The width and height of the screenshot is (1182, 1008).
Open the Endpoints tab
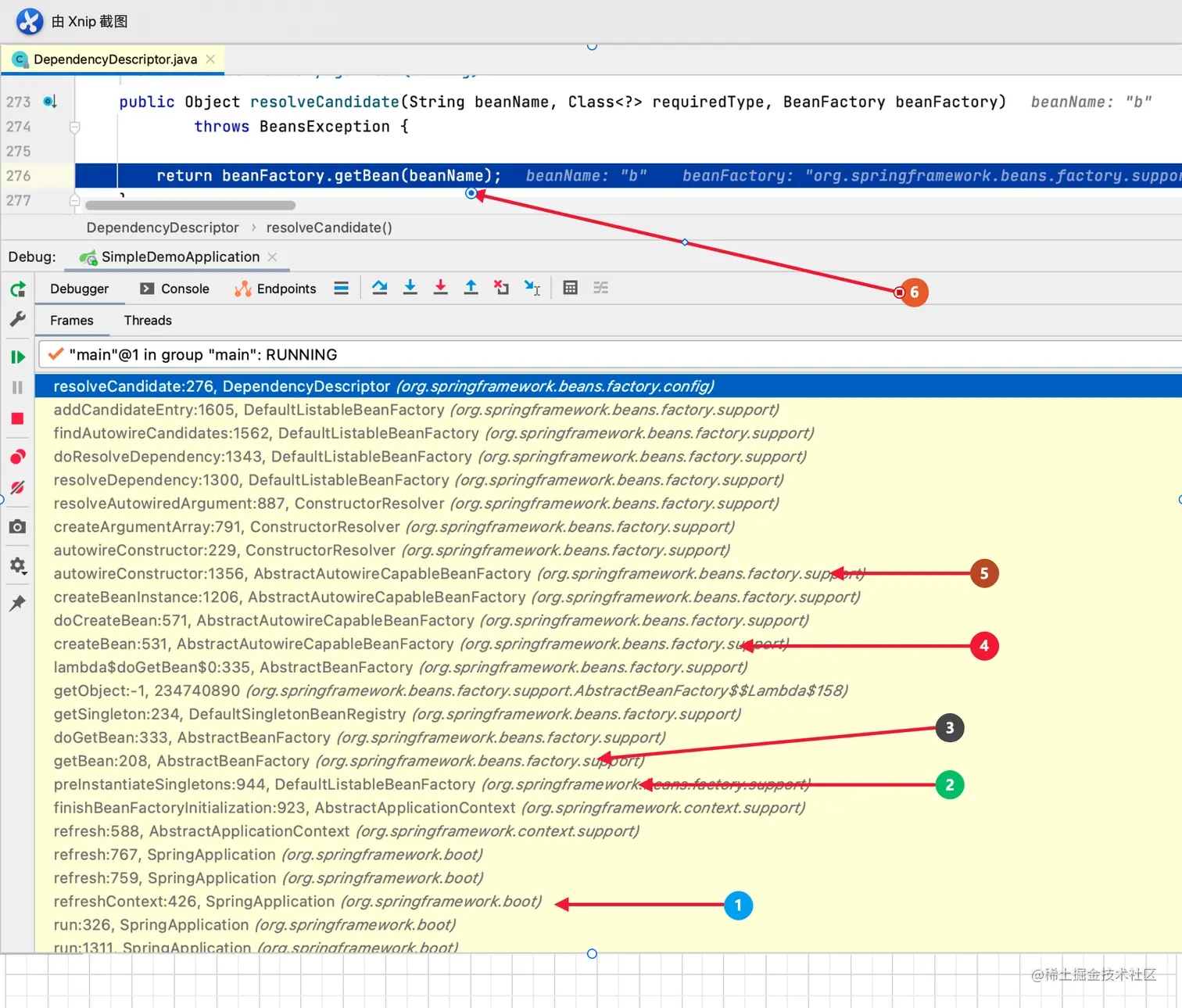click(x=275, y=289)
